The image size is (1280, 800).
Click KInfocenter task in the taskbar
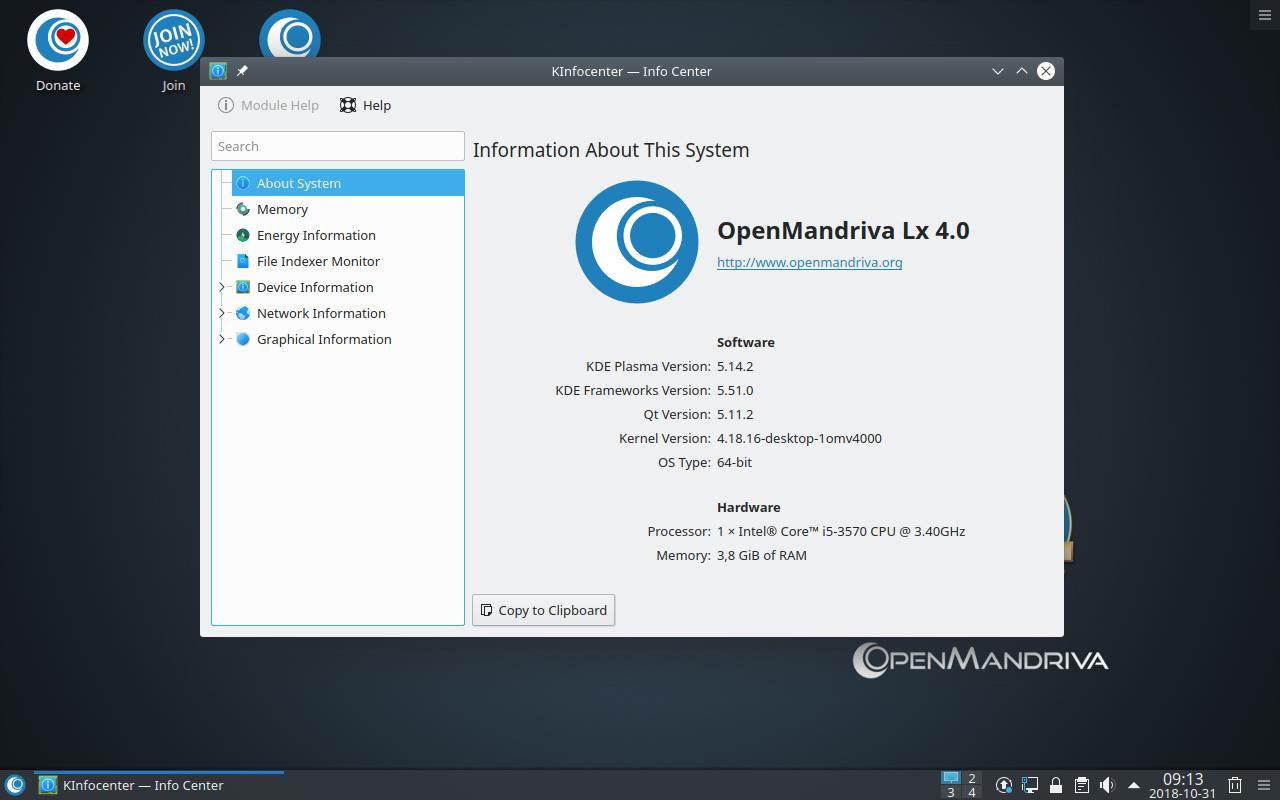pyautogui.click(x=159, y=785)
